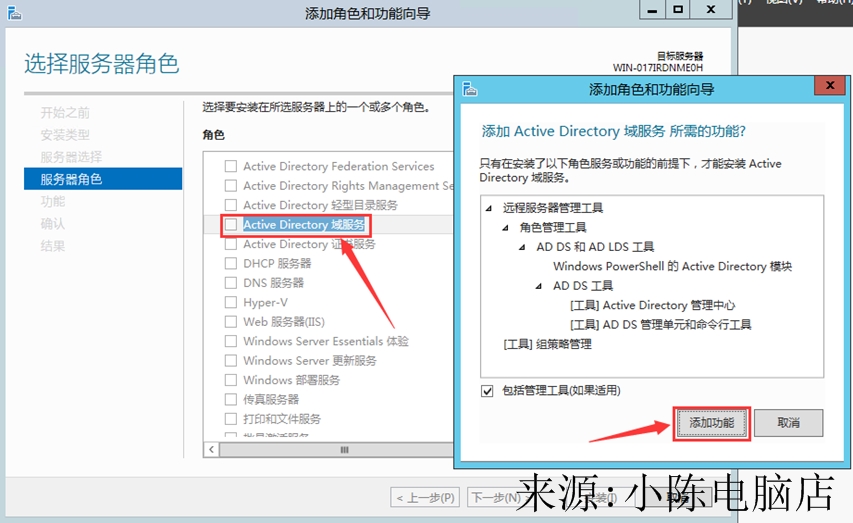Open the 安装类型 wizard step
Viewport: 853px width, 523px height.
[x=65, y=134]
